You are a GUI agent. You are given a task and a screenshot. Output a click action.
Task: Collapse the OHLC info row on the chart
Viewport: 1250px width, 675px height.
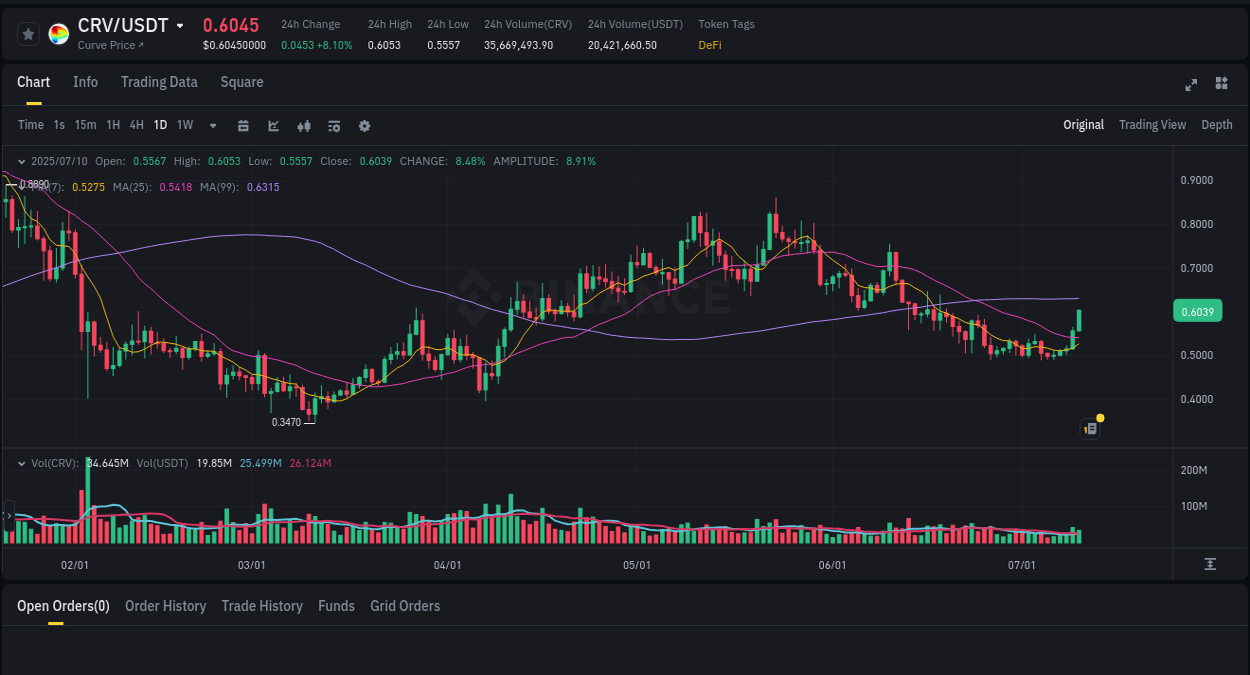pos(21,160)
